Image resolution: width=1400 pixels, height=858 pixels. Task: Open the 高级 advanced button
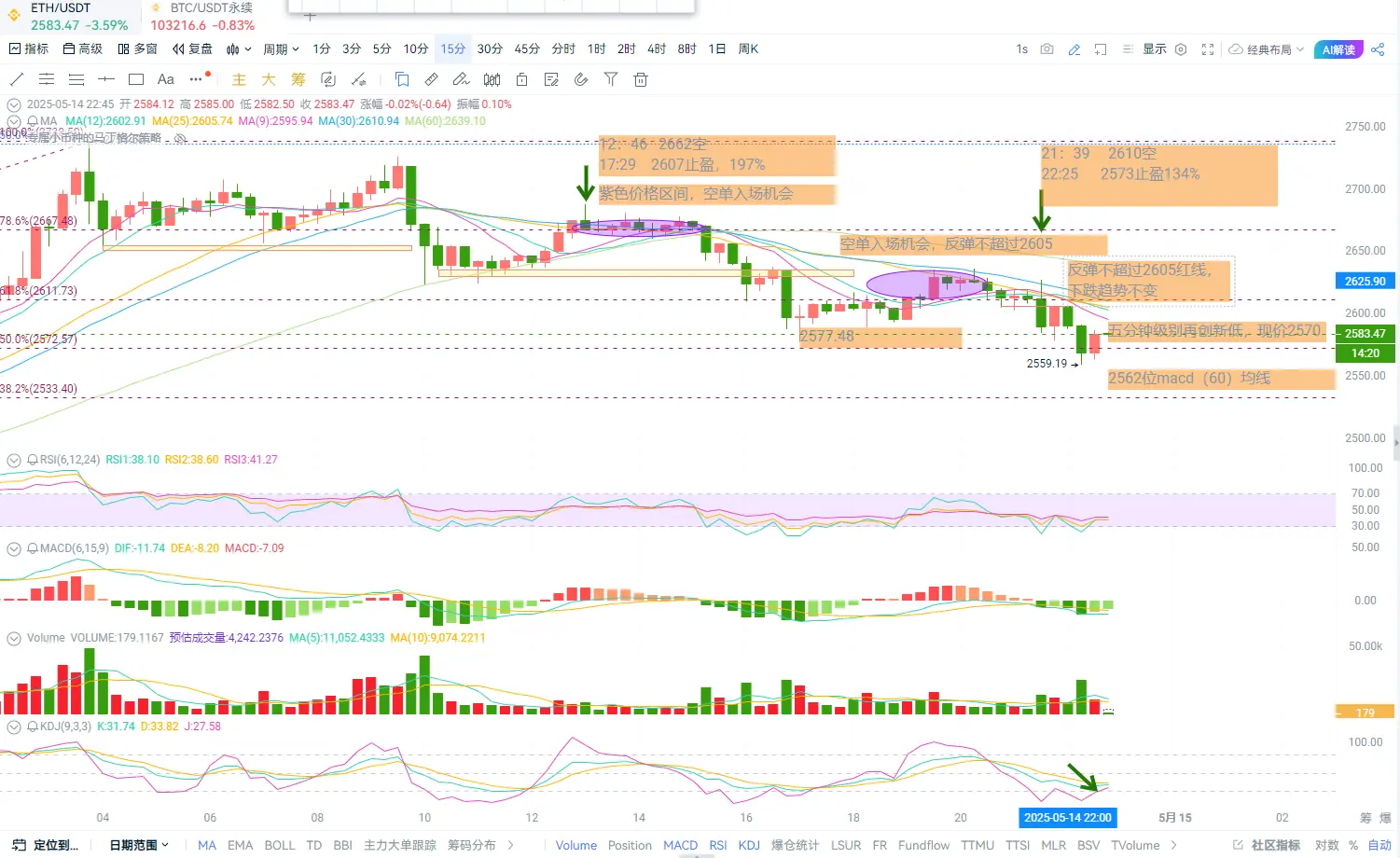click(82, 49)
